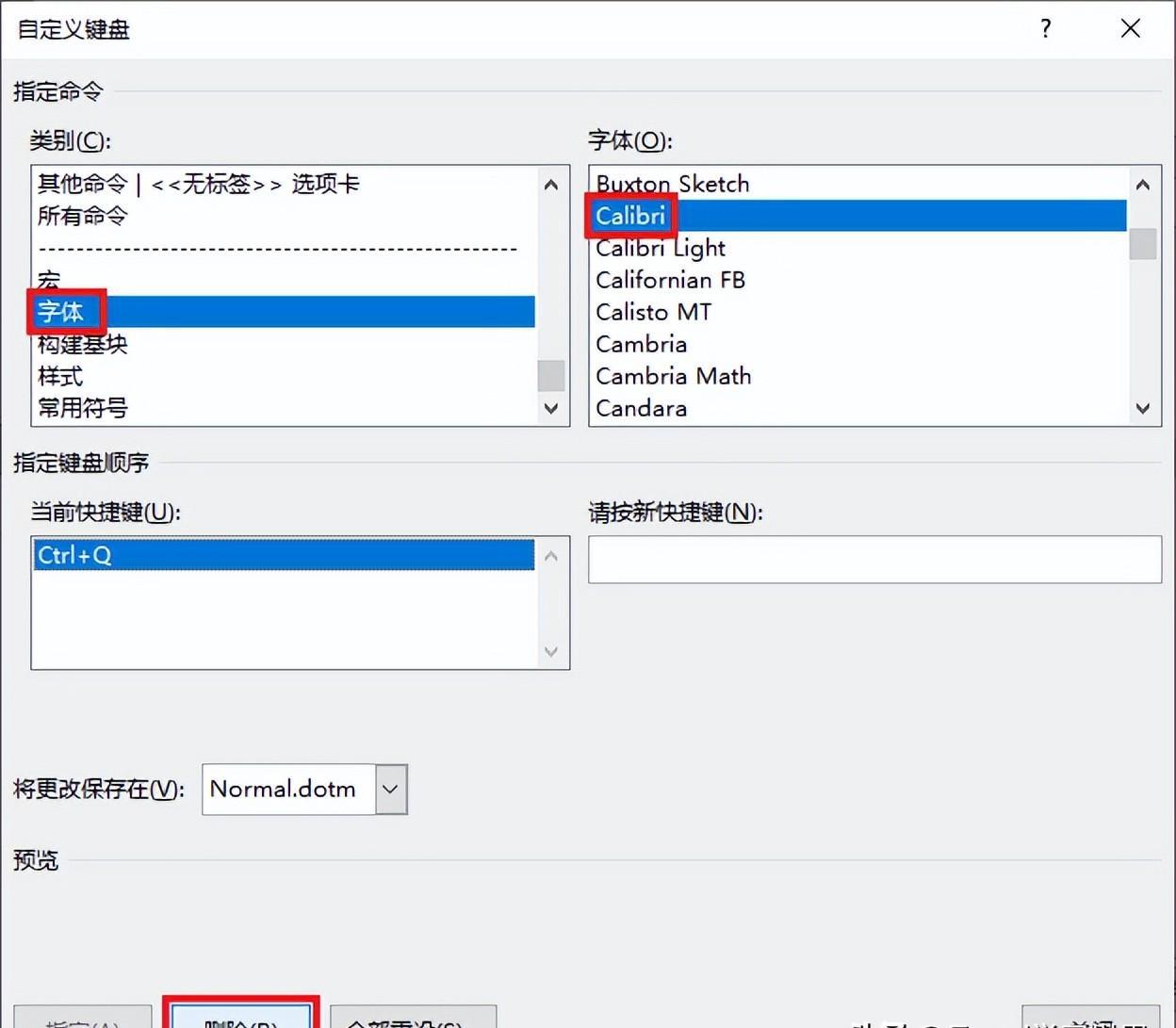Select the Ctrl+Q current shortcut
The image size is (1176, 1028).
(284, 555)
